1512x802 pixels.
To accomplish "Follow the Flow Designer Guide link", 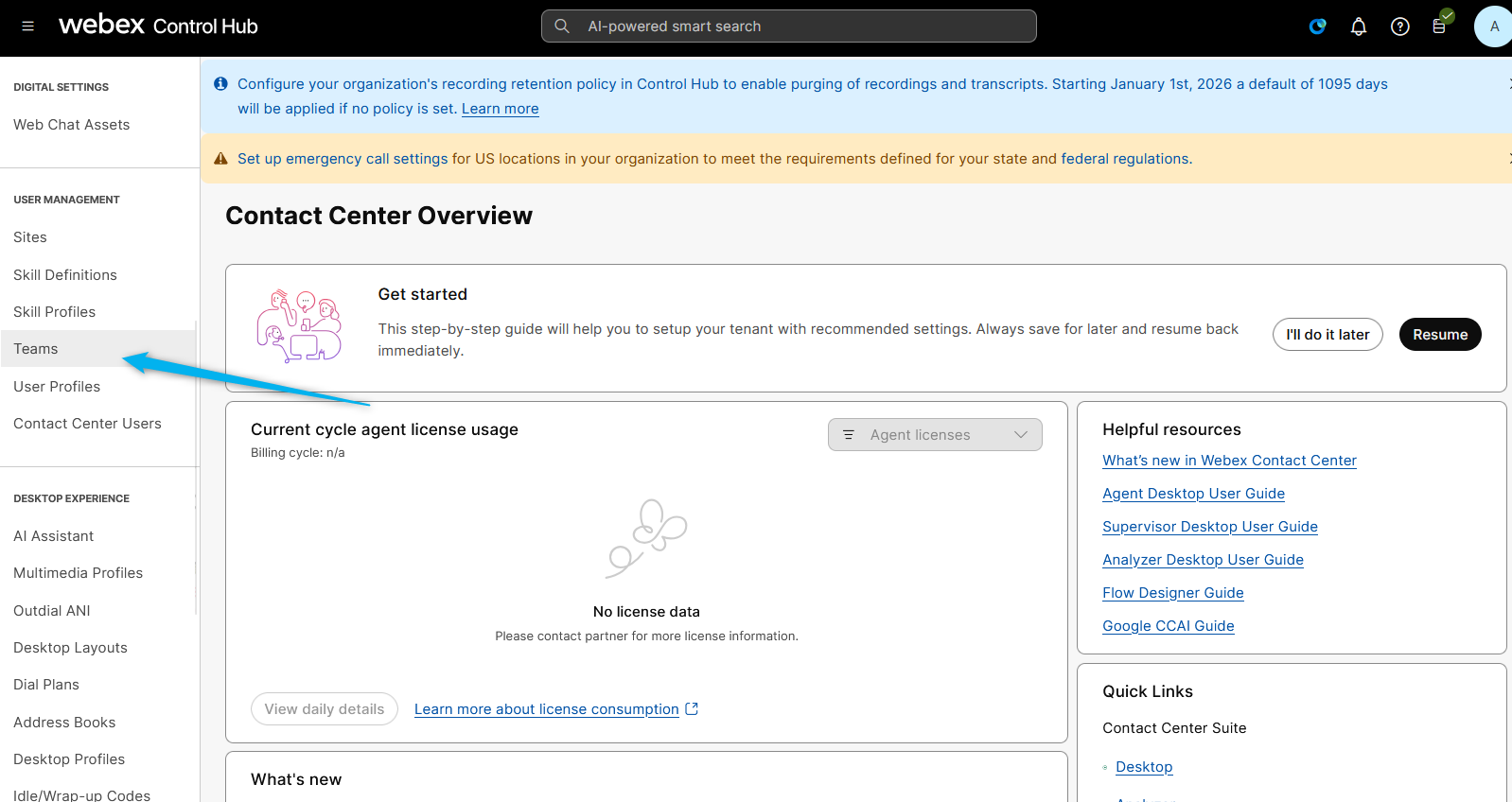I will (x=1172, y=593).
